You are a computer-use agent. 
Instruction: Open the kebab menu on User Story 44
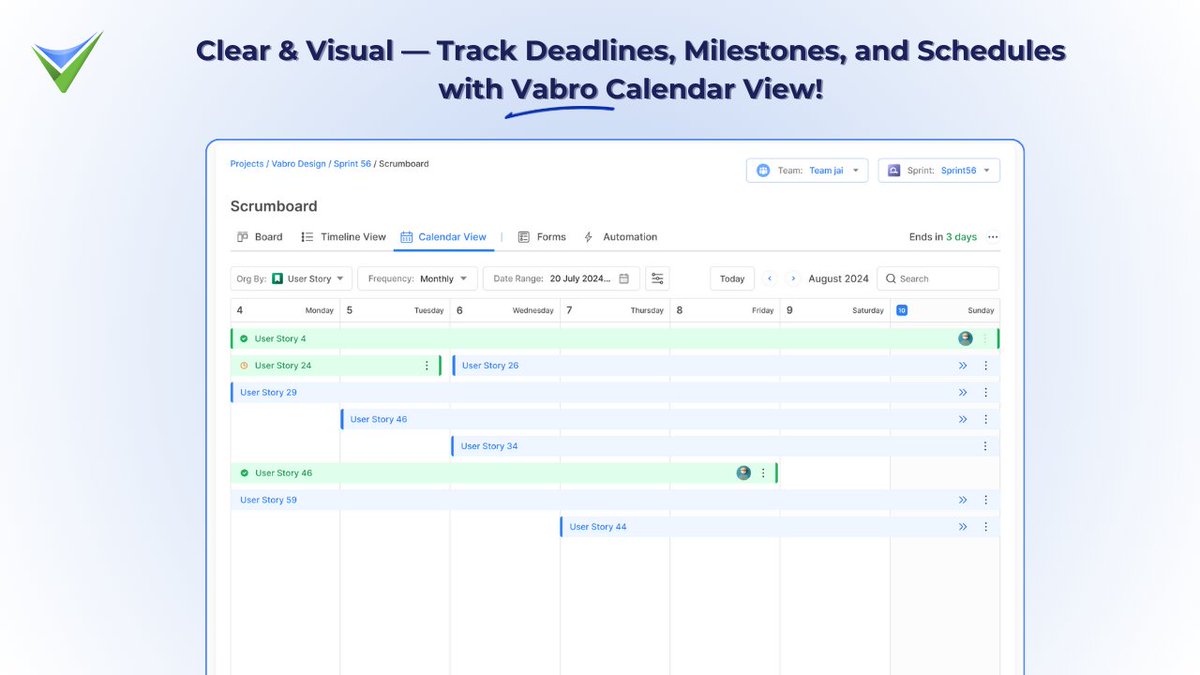[x=985, y=527]
